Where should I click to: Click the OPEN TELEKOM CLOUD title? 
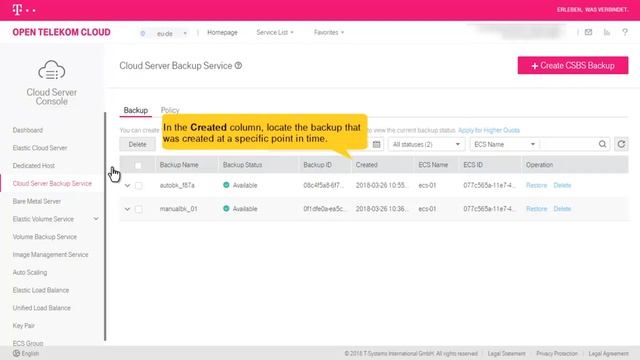pos(61,32)
